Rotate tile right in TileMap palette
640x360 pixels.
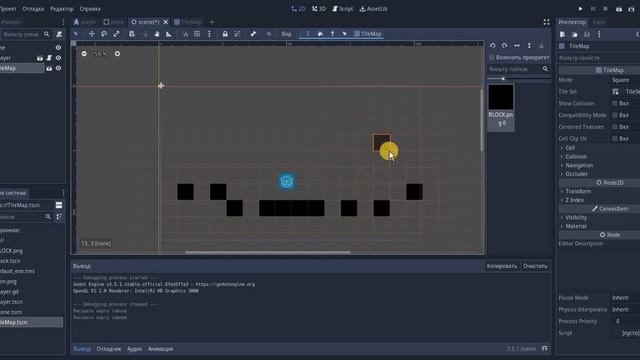[x=504, y=46]
